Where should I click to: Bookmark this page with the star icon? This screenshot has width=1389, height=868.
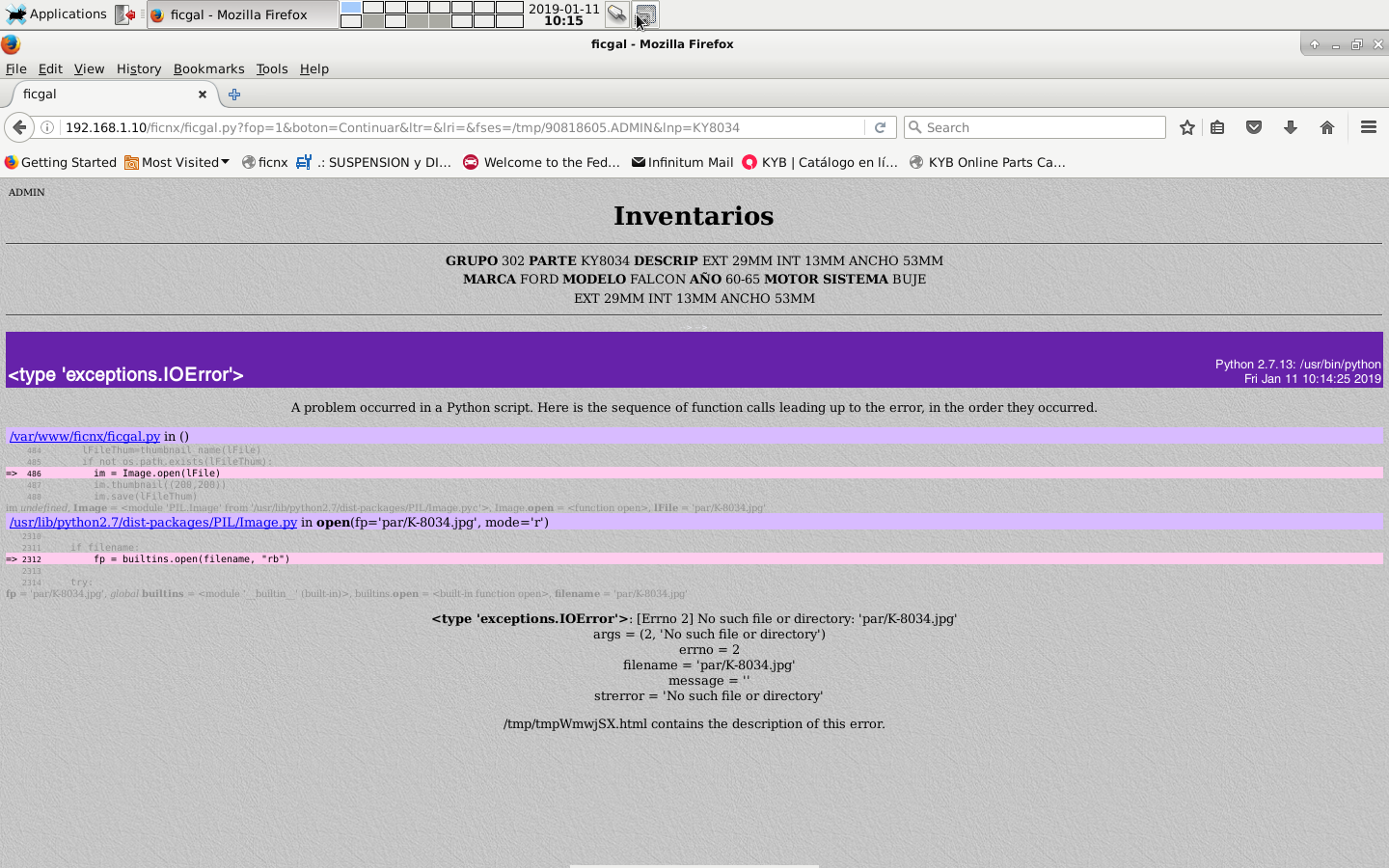pyautogui.click(x=1187, y=127)
